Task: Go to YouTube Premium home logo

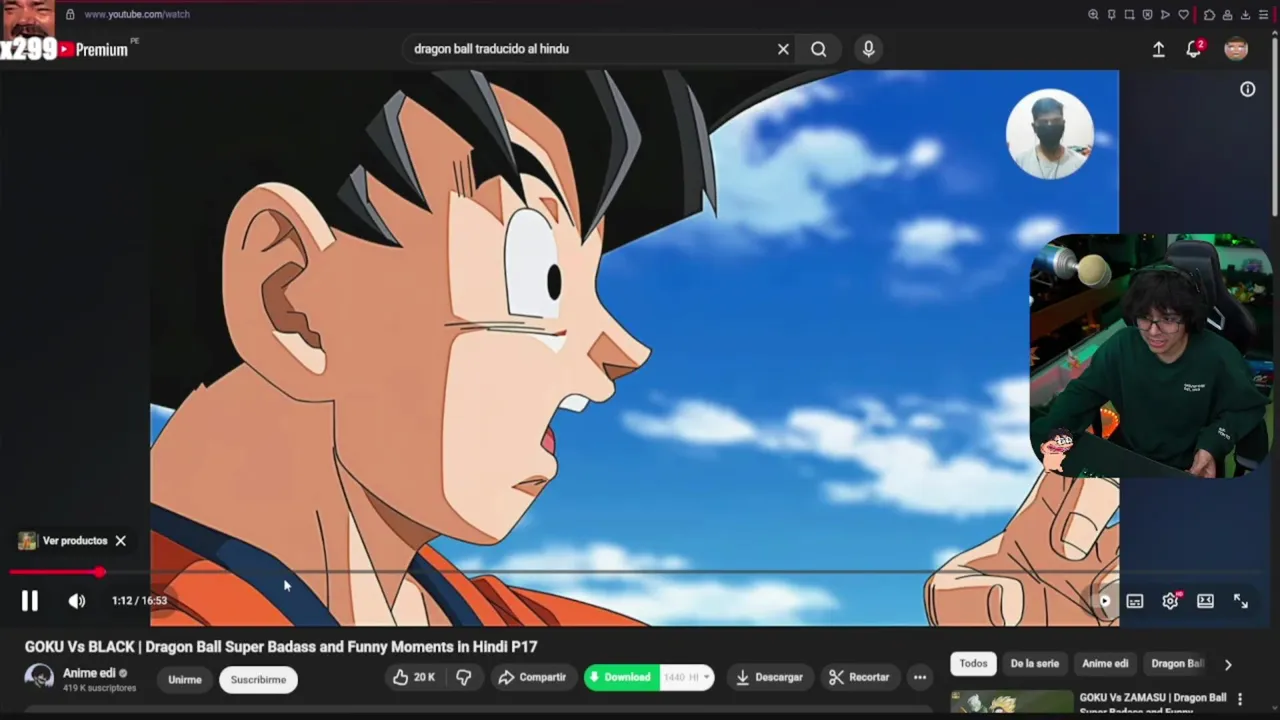Action: (x=93, y=50)
